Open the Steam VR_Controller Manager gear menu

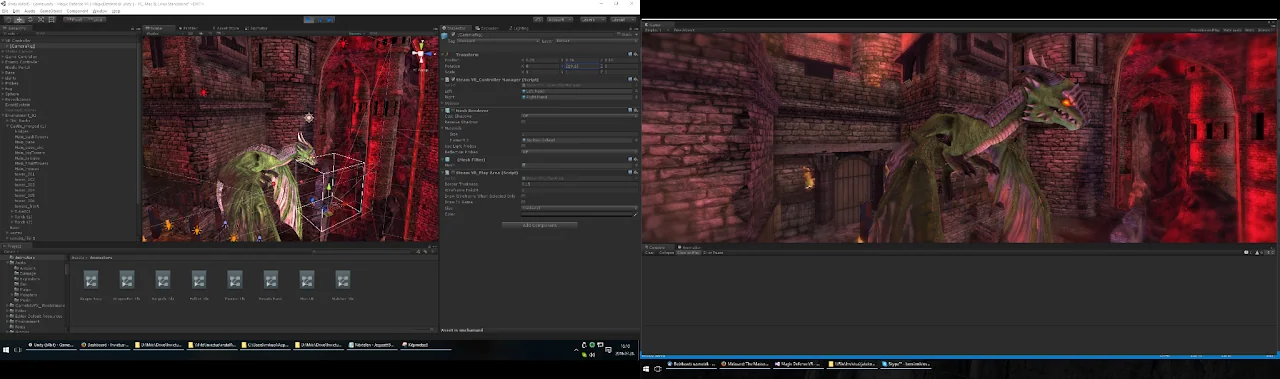pyautogui.click(x=635, y=78)
